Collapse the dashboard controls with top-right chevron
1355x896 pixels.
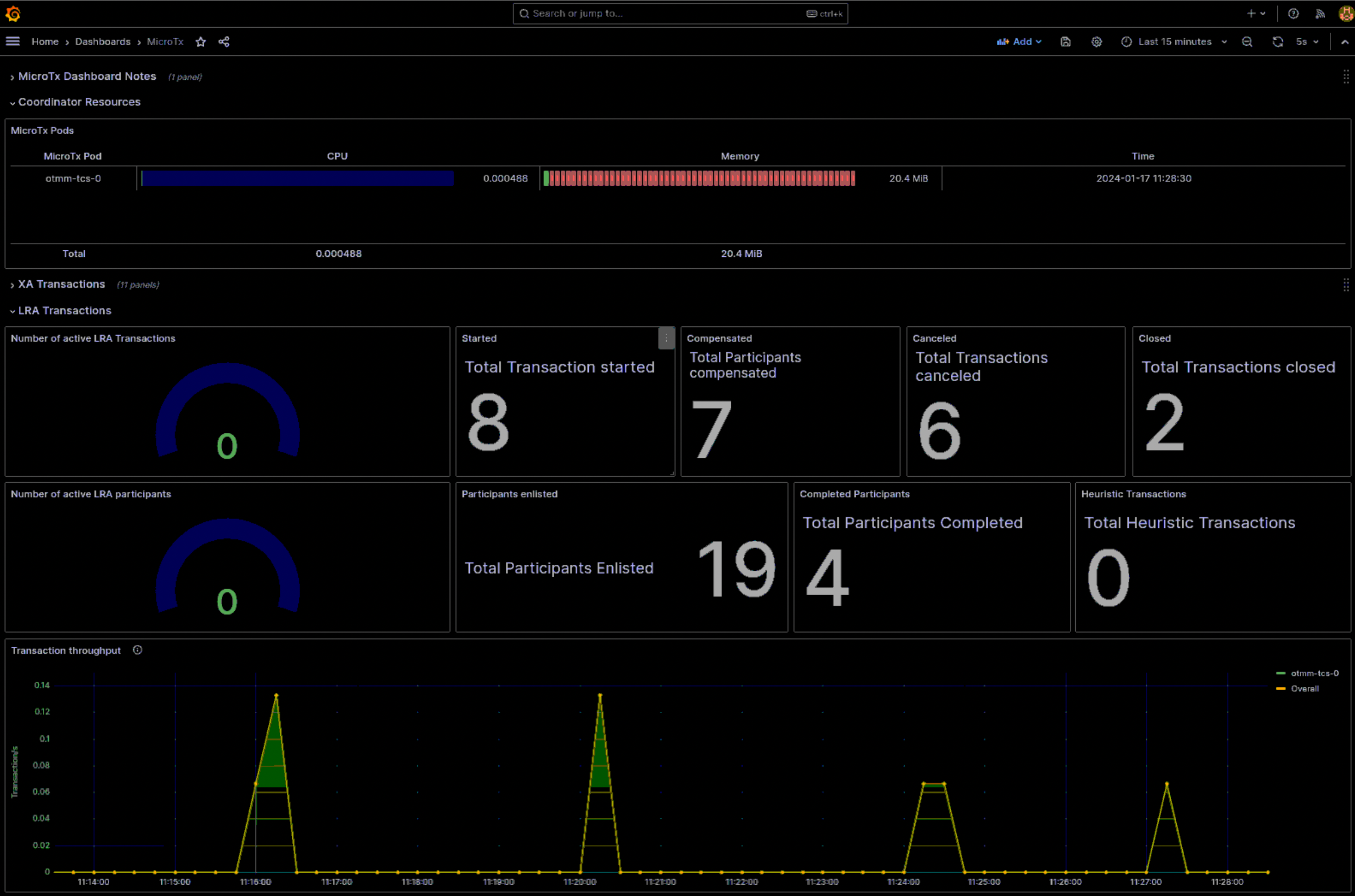(x=1345, y=41)
